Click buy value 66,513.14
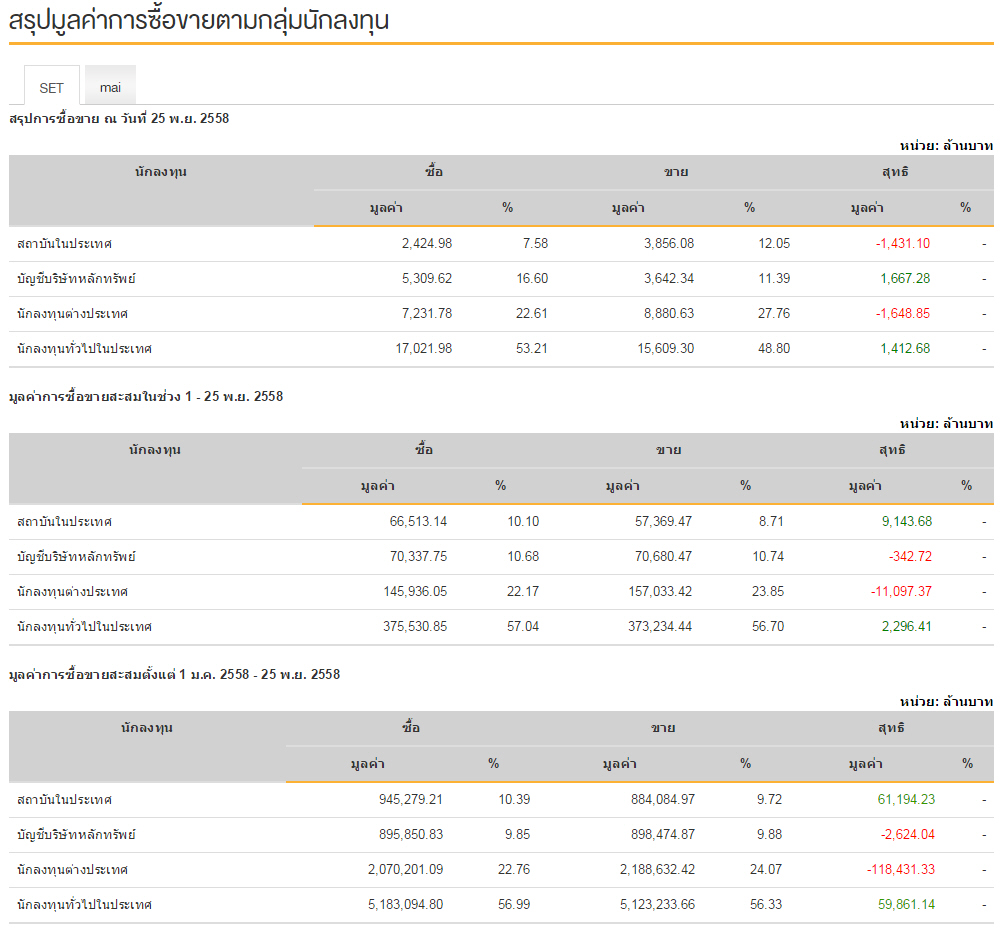This screenshot has width=1003, height=936. pos(418,521)
